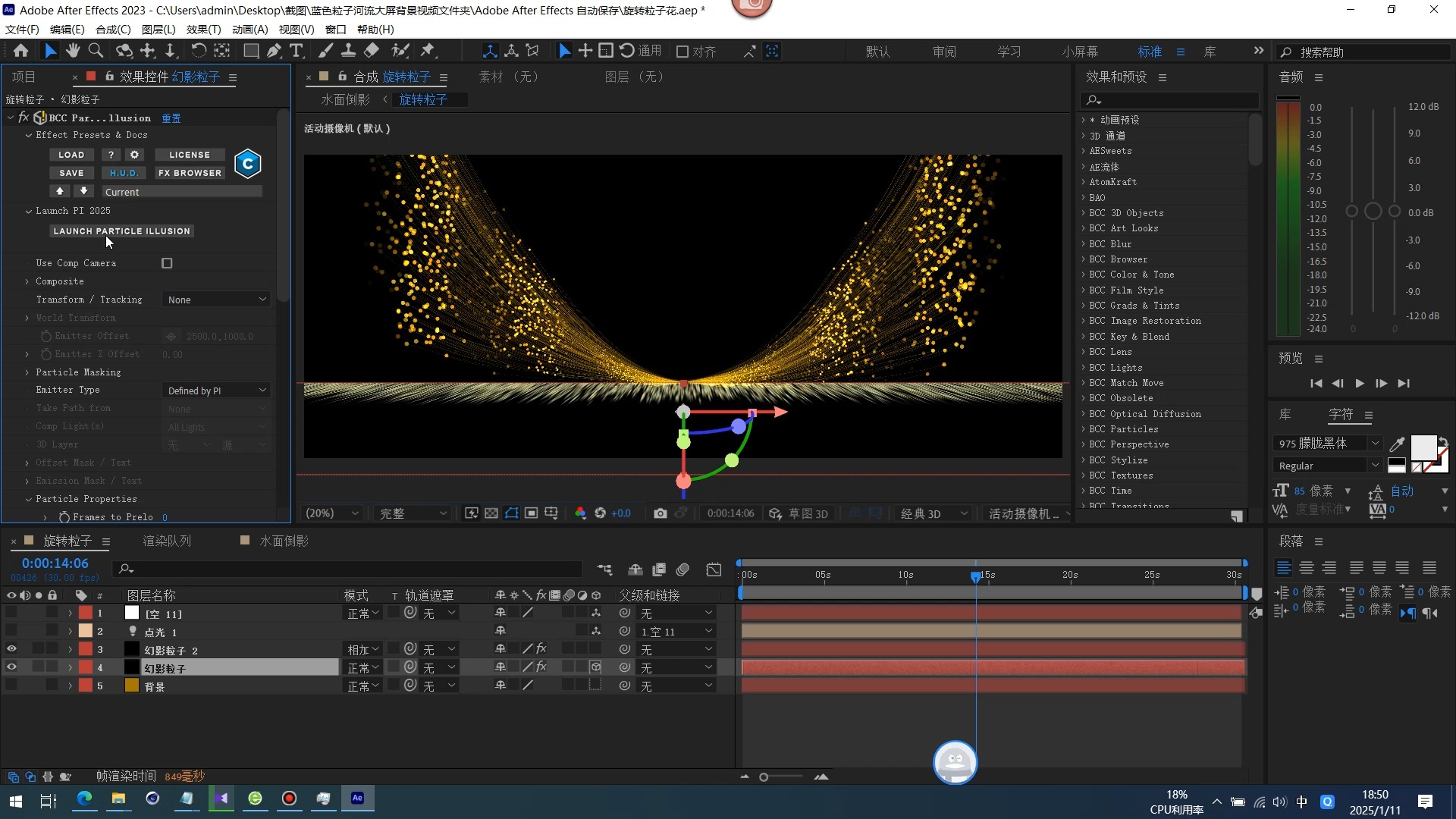Open the 975 朦胧黑体 font dropdown
This screenshot has width=1456, height=819.
[x=1327, y=444]
